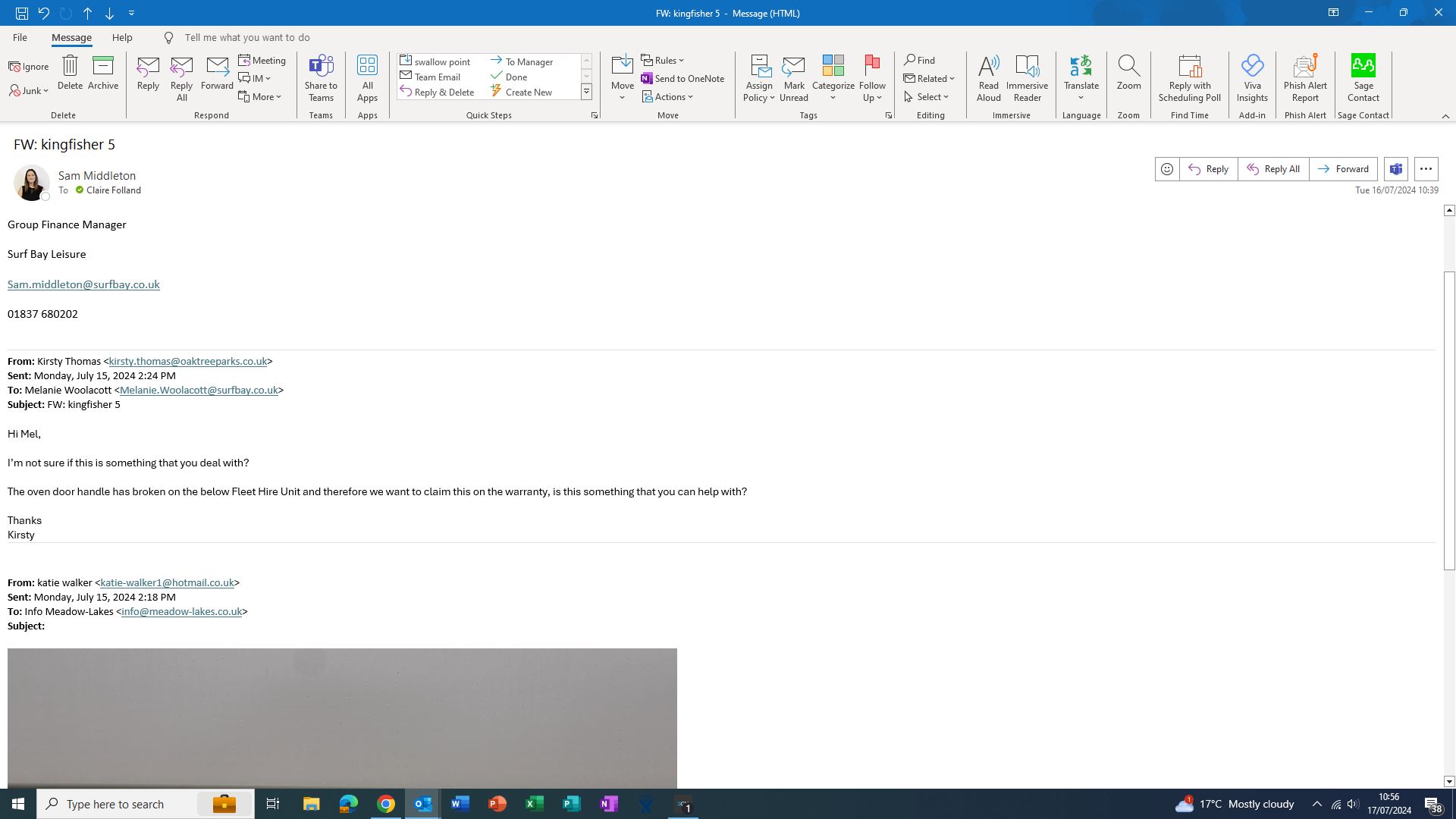Open the Rules dropdown menu

[x=664, y=61]
